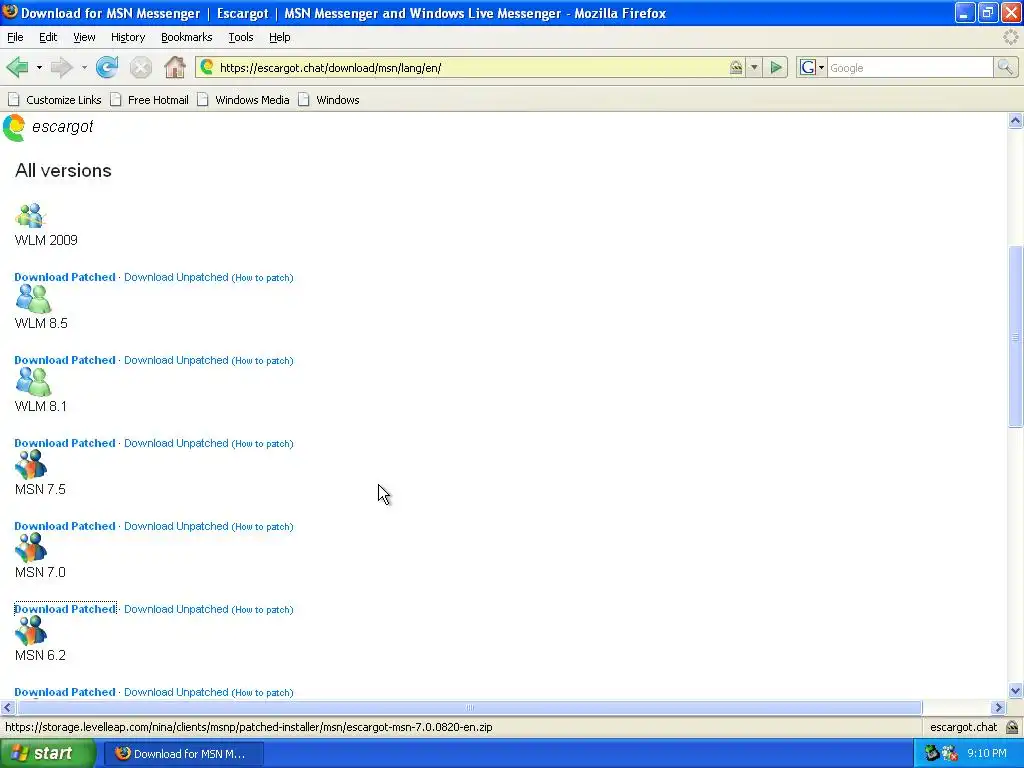The width and height of the screenshot is (1024, 768).
Task: Download Unpatched MSN 7.0
Action: point(176,609)
